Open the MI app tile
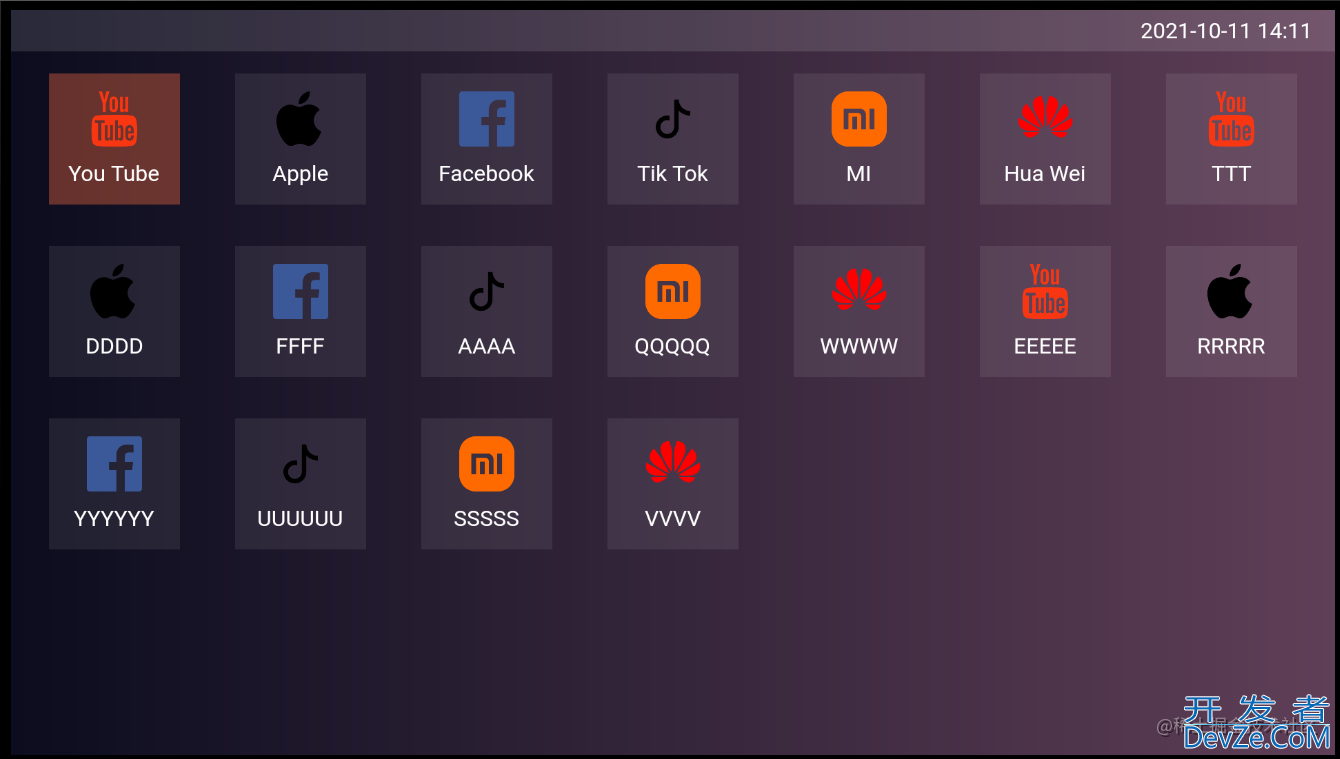 click(859, 139)
